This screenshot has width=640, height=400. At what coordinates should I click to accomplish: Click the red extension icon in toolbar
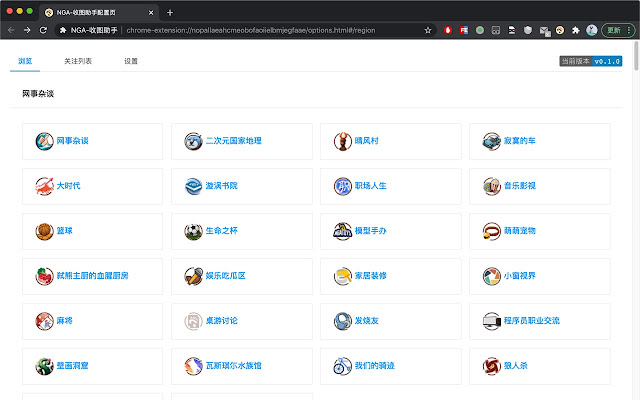[448, 30]
